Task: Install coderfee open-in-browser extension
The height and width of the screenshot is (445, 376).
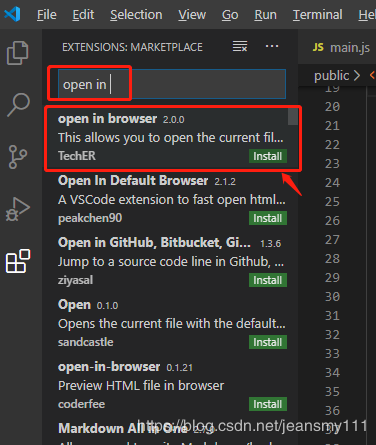Action: [x=268, y=404]
